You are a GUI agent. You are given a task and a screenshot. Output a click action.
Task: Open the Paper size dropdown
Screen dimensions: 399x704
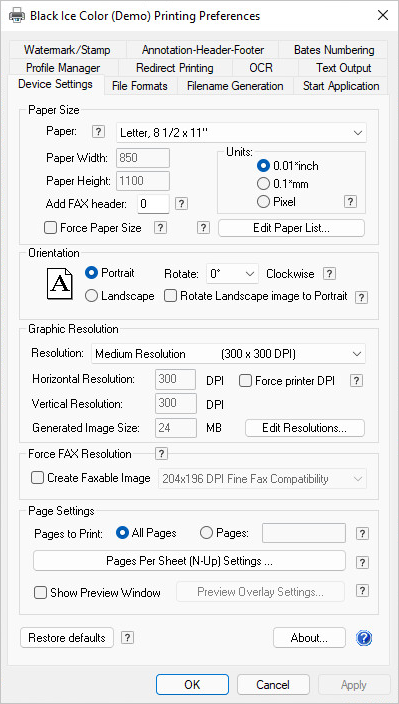pos(241,133)
